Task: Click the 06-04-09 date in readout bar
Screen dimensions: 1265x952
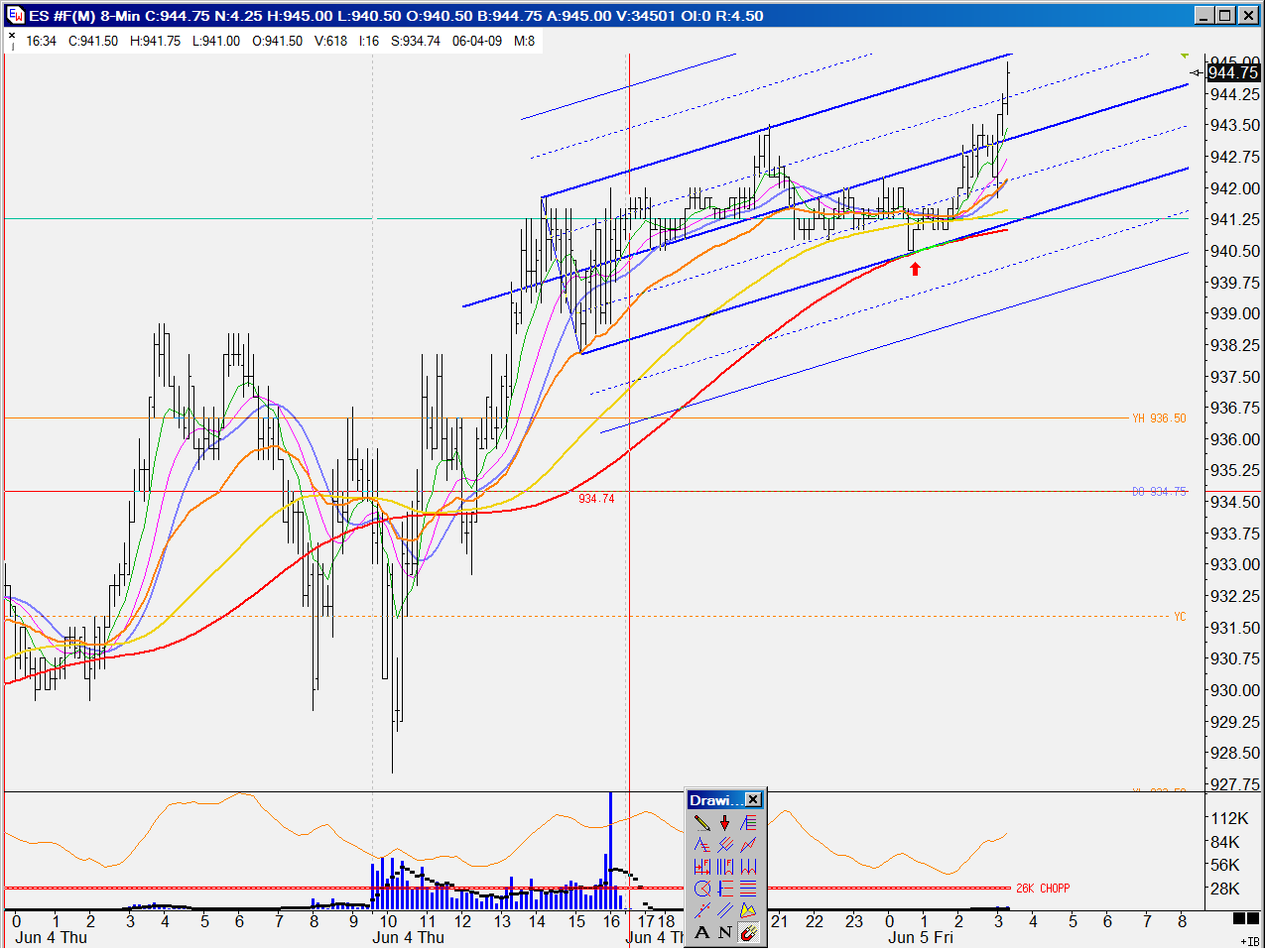Action: tap(477, 41)
